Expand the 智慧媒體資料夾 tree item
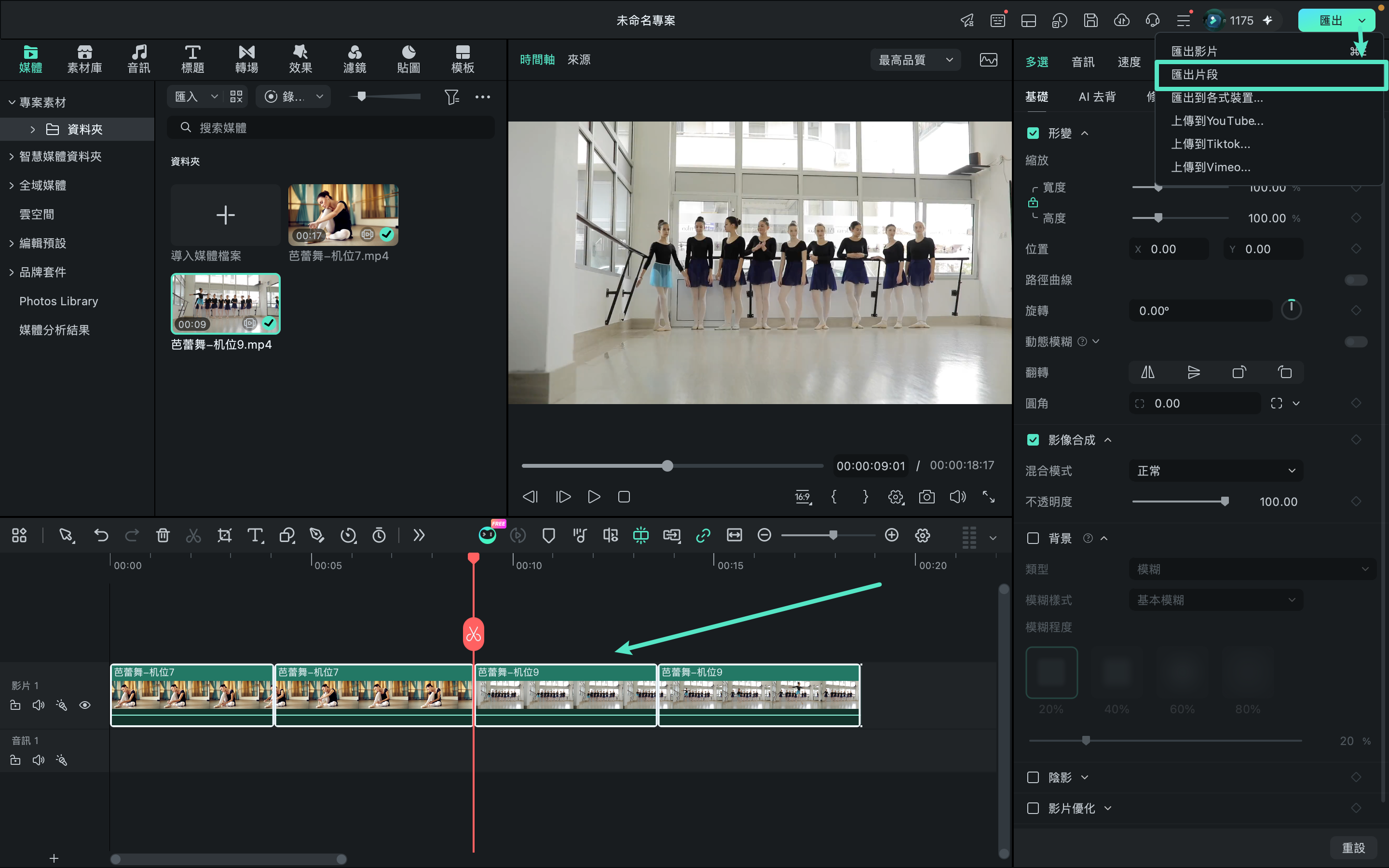Viewport: 1389px width, 868px height. point(11,156)
